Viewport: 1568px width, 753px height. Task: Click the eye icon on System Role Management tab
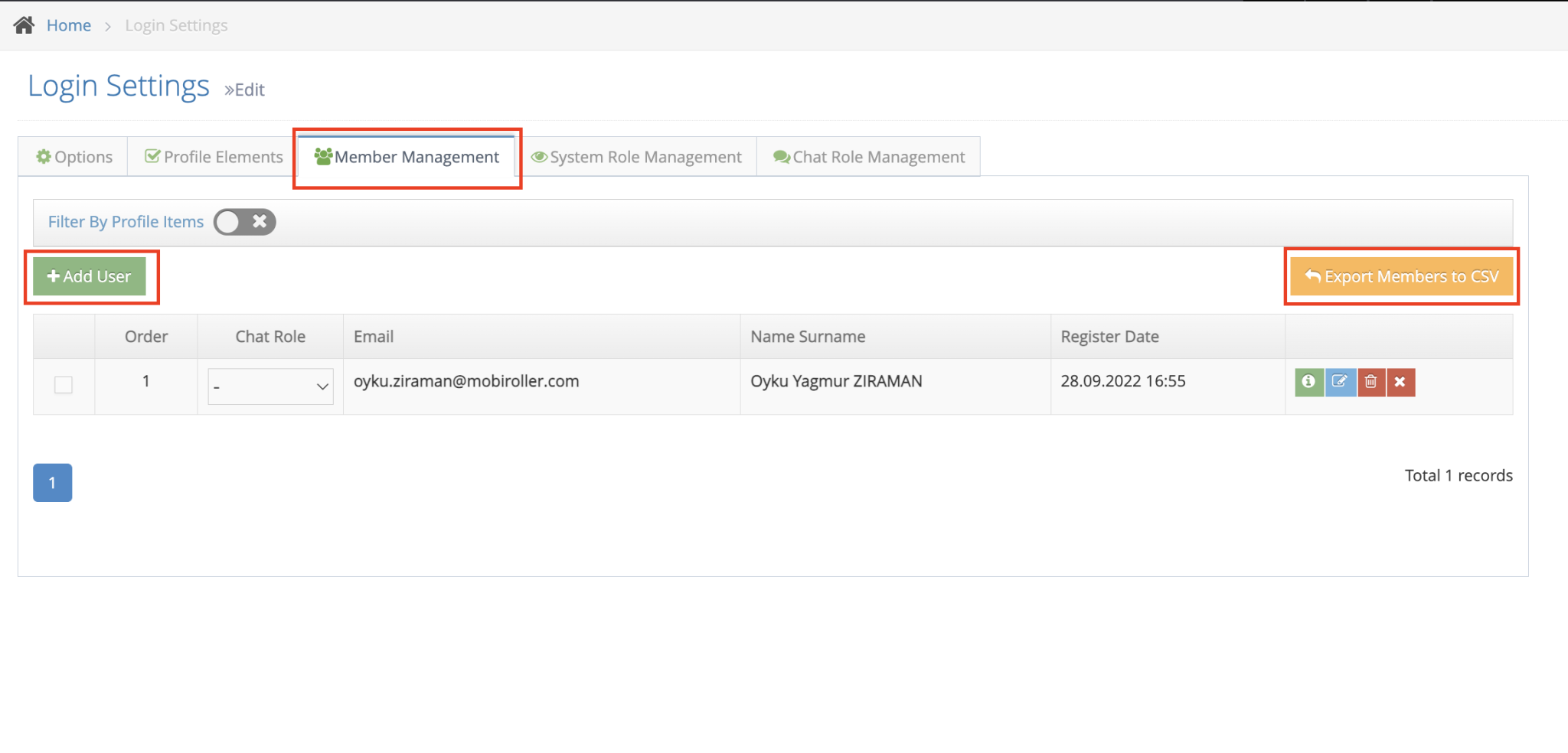540,156
